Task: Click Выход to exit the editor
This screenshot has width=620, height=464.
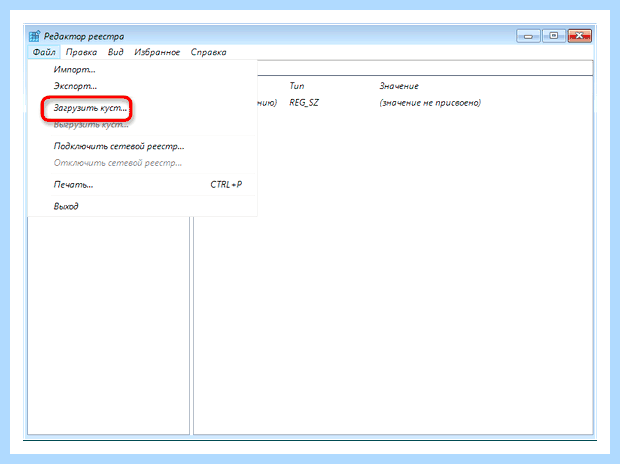Action: (142, 206)
